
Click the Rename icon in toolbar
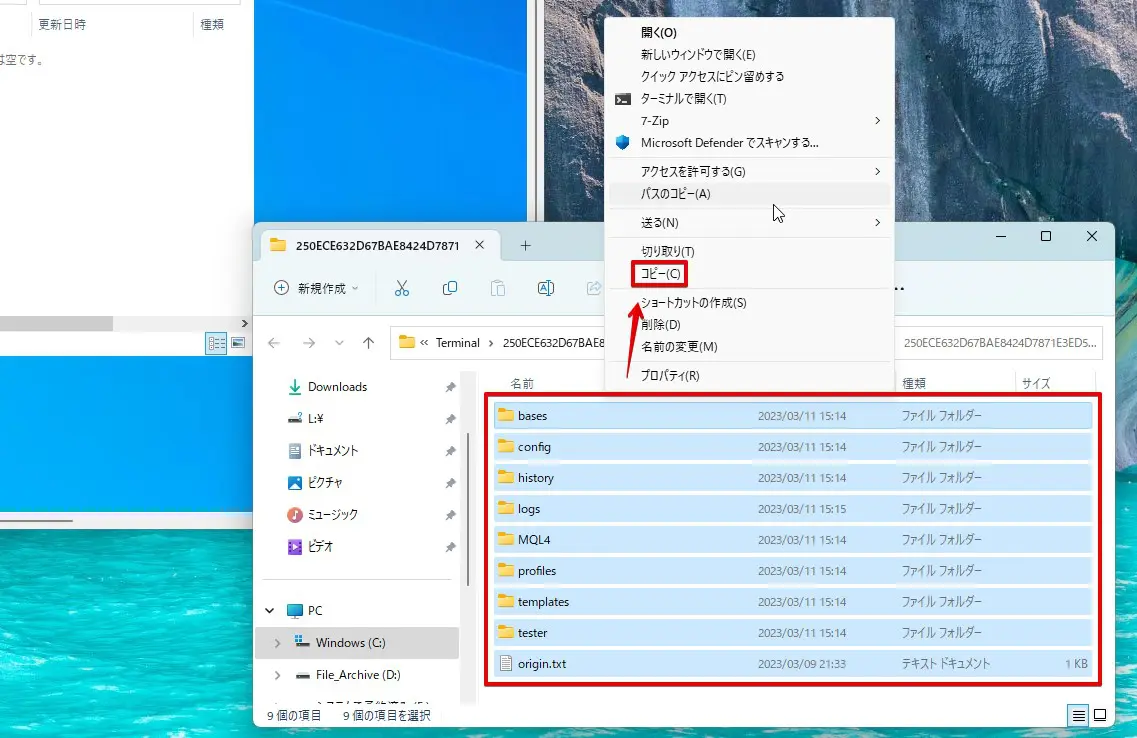pyautogui.click(x=546, y=288)
